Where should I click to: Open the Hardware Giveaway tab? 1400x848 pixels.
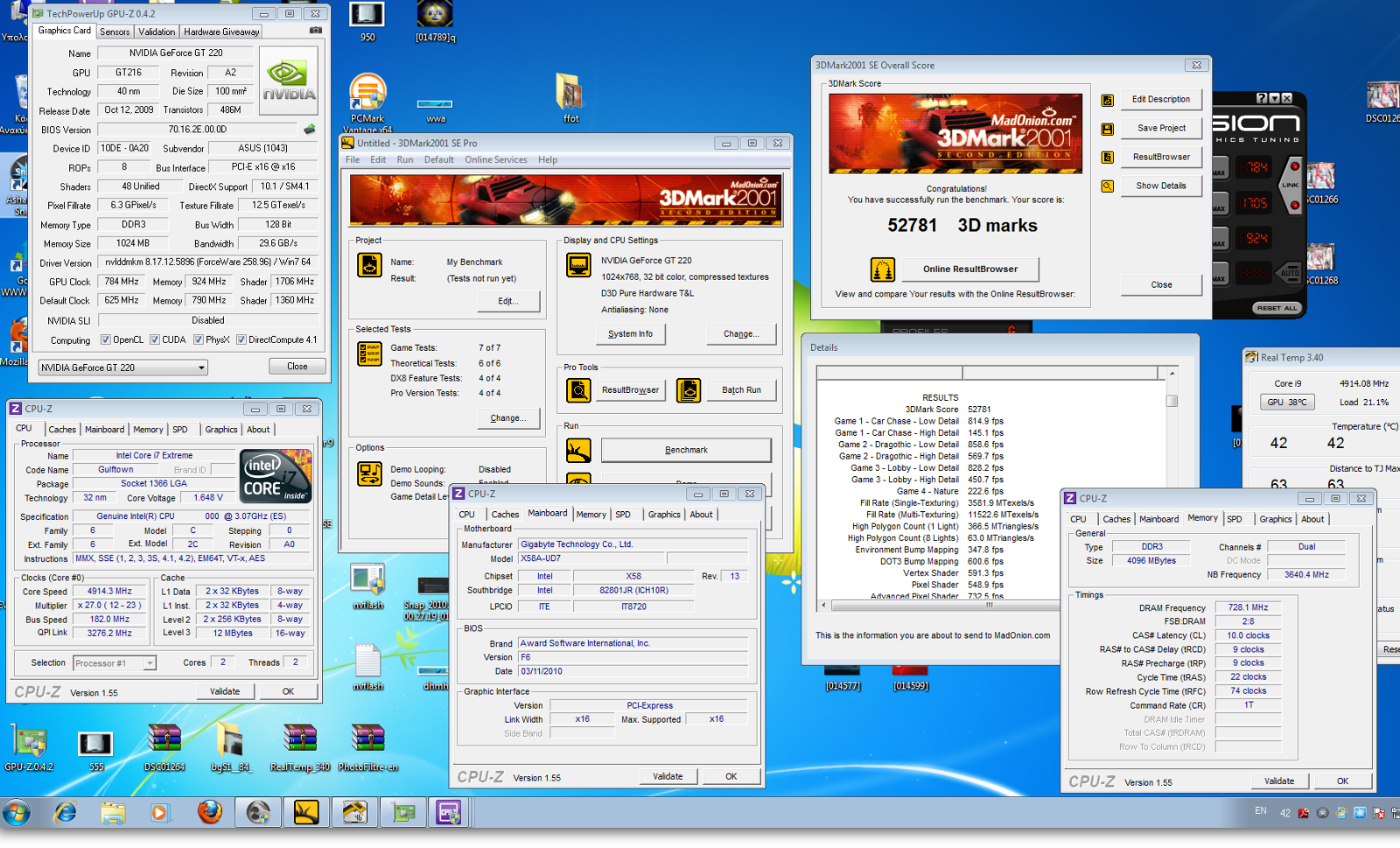[x=221, y=32]
